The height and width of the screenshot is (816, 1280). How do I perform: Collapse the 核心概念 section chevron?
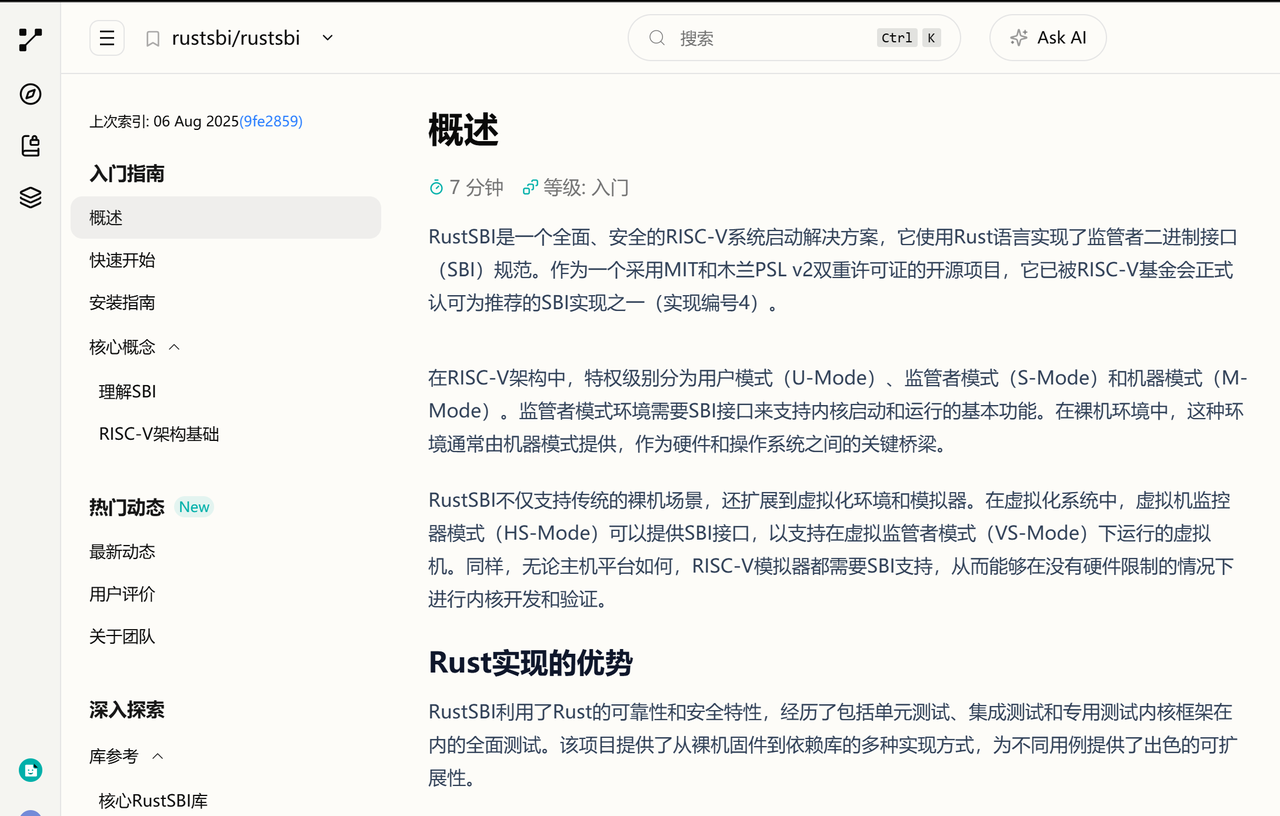[x=174, y=347]
